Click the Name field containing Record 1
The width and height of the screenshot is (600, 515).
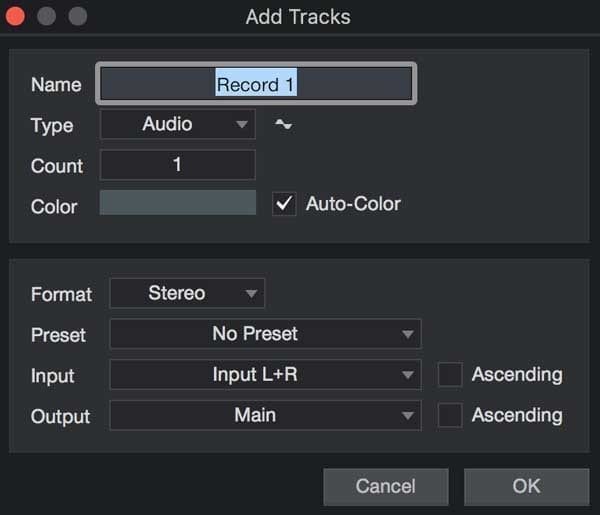[256, 83]
